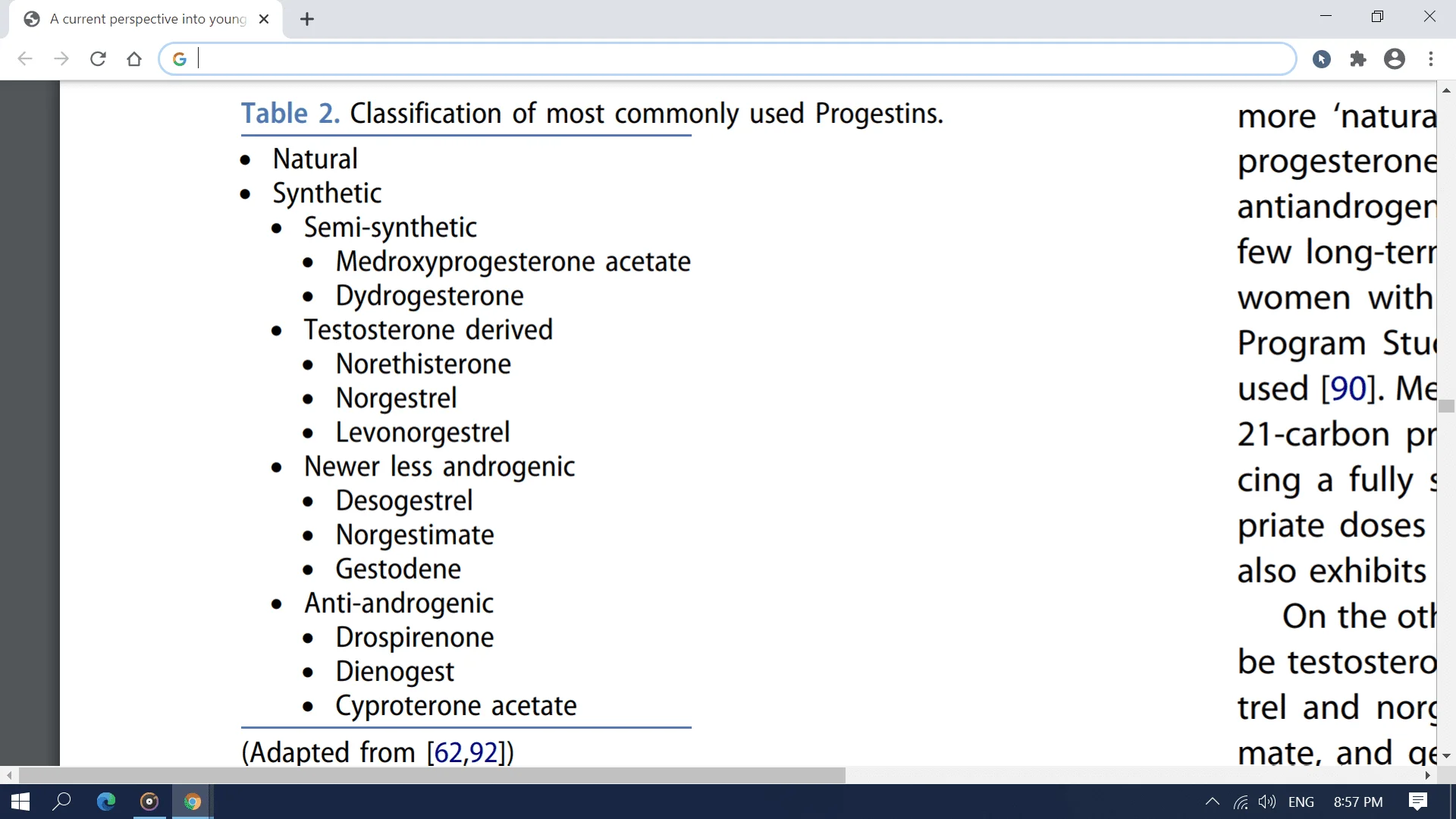Screen dimensions: 1456x819
Task: Click the browser back navigation arrow
Action: coord(24,58)
